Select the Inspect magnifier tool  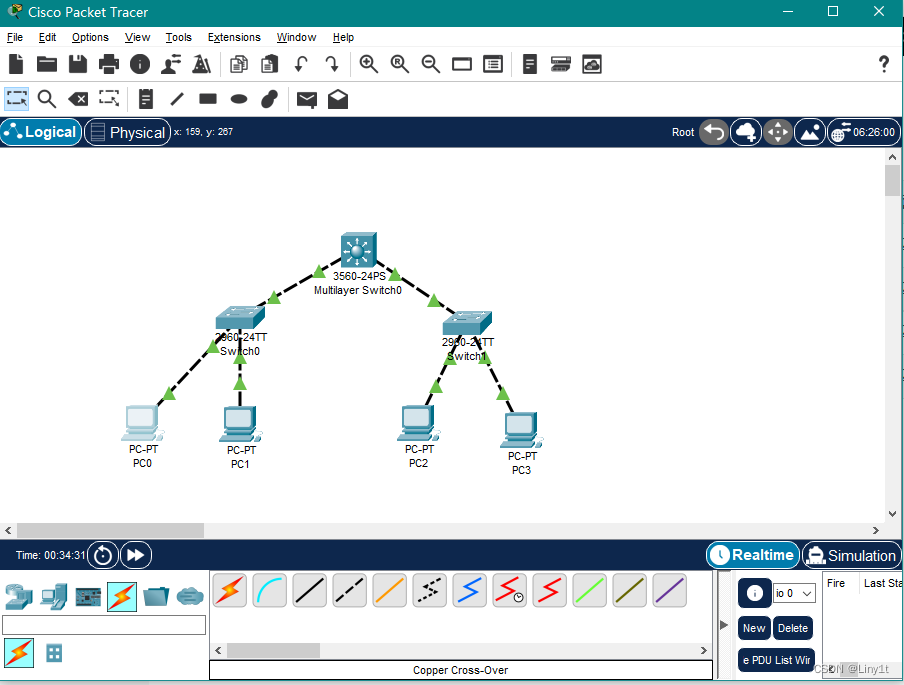click(x=47, y=99)
